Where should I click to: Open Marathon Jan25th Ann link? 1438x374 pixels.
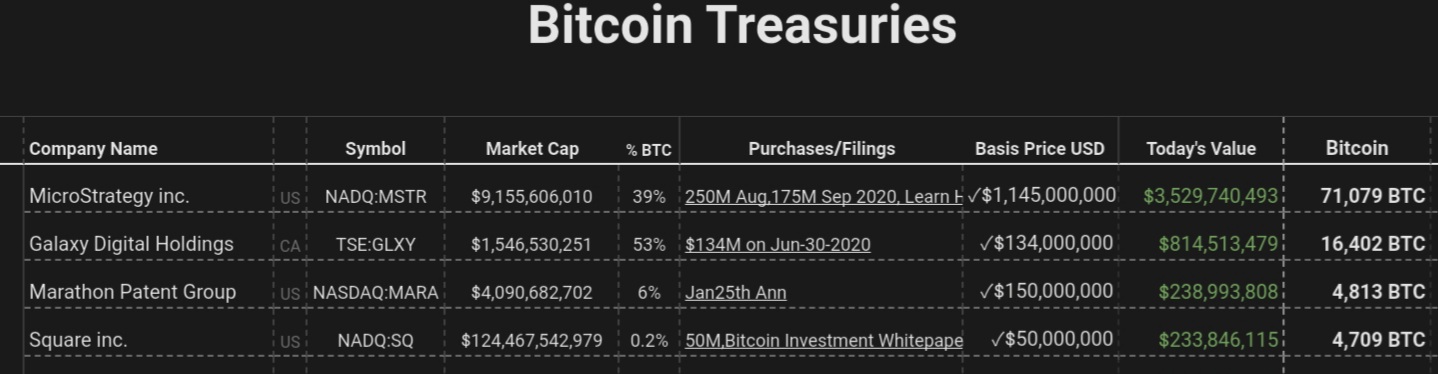735,292
